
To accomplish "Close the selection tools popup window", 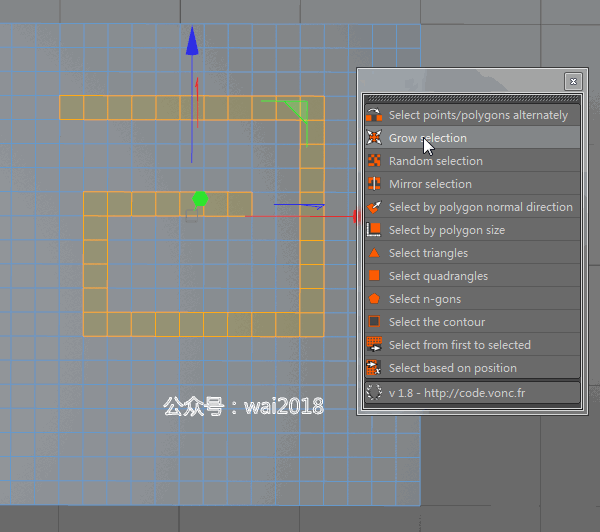I will (573, 81).
